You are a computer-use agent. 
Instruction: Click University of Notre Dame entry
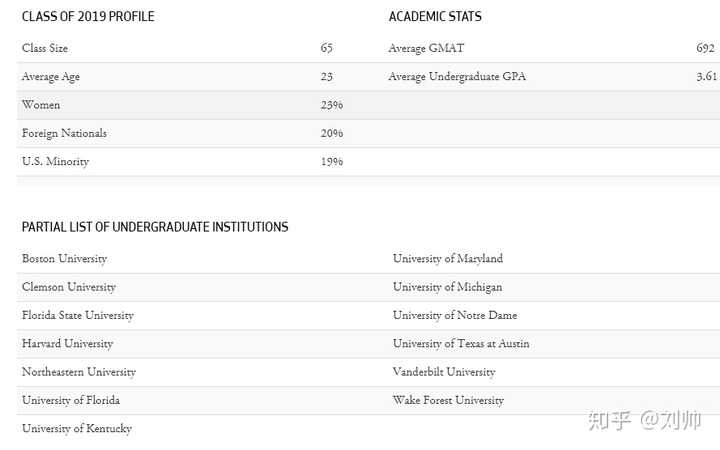(455, 315)
